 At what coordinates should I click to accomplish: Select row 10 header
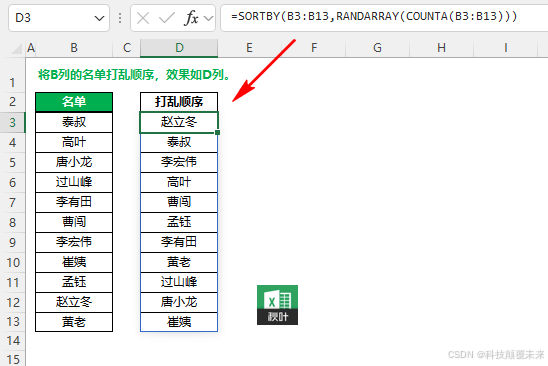click(13, 263)
